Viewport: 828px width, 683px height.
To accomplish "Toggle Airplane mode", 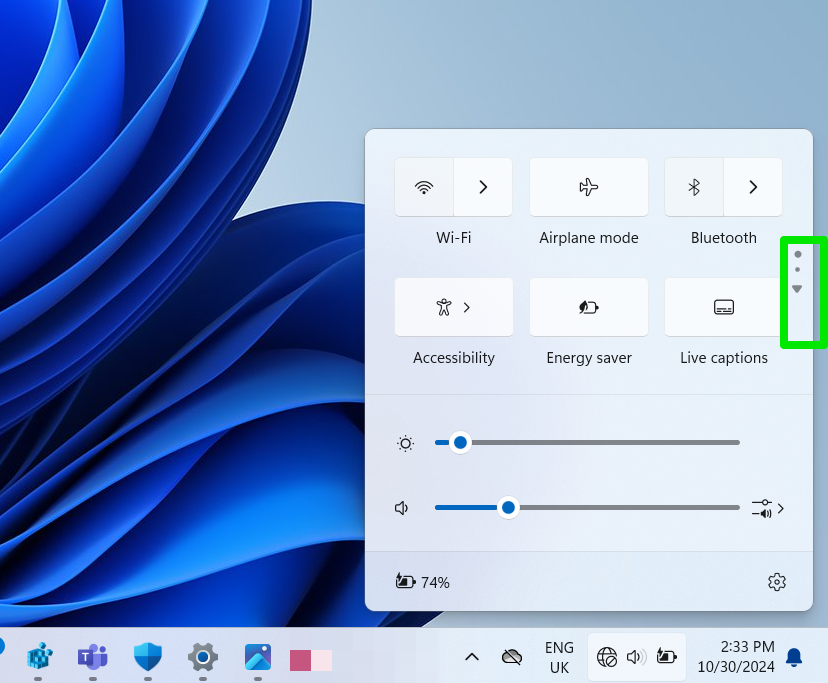I will tap(589, 187).
